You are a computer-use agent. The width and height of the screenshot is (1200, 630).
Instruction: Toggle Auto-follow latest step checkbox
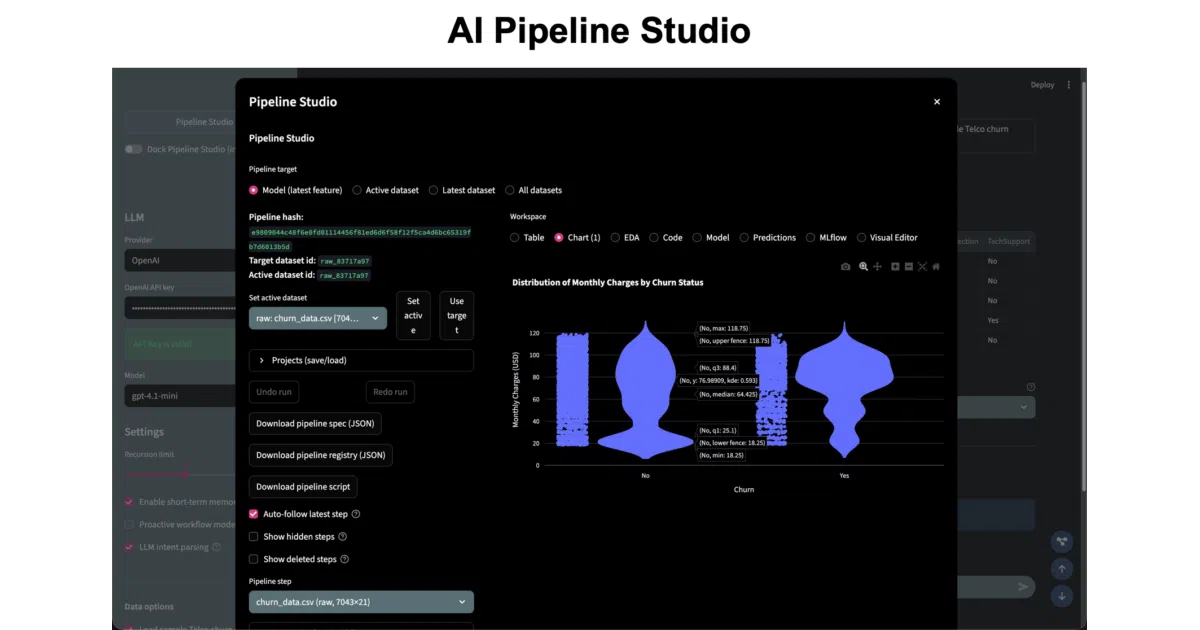(253, 514)
